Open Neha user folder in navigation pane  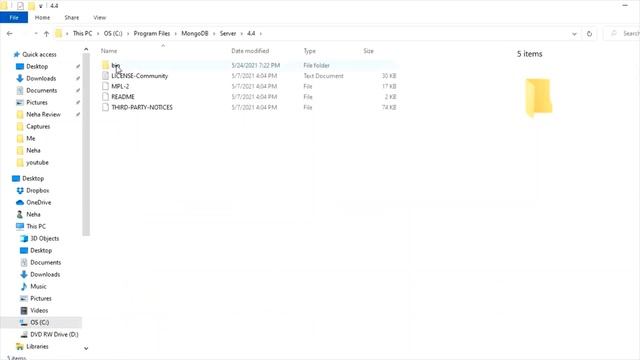(33, 214)
